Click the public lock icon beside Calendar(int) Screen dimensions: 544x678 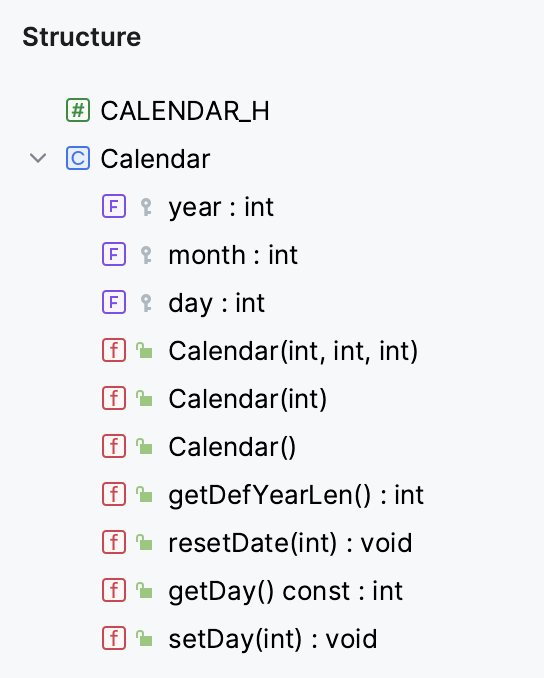144,398
